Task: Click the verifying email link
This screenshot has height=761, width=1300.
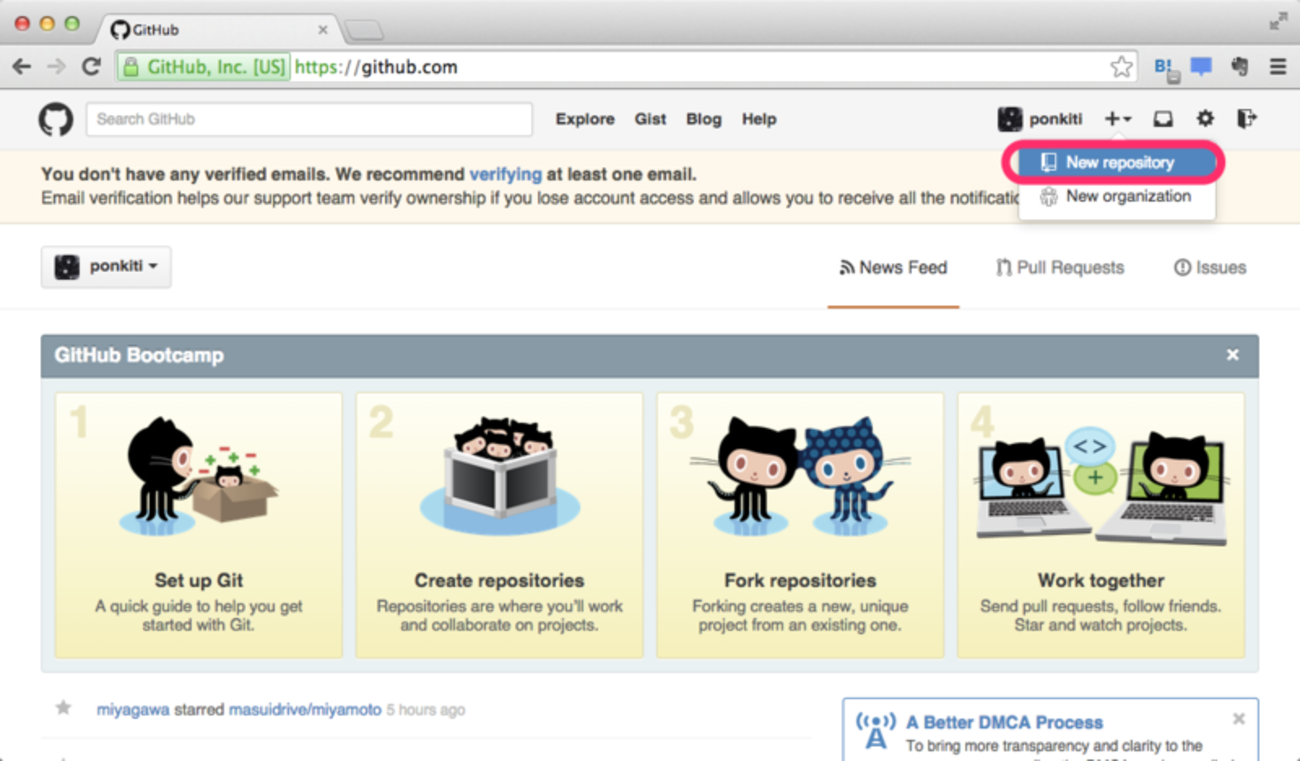Action: pos(505,174)
